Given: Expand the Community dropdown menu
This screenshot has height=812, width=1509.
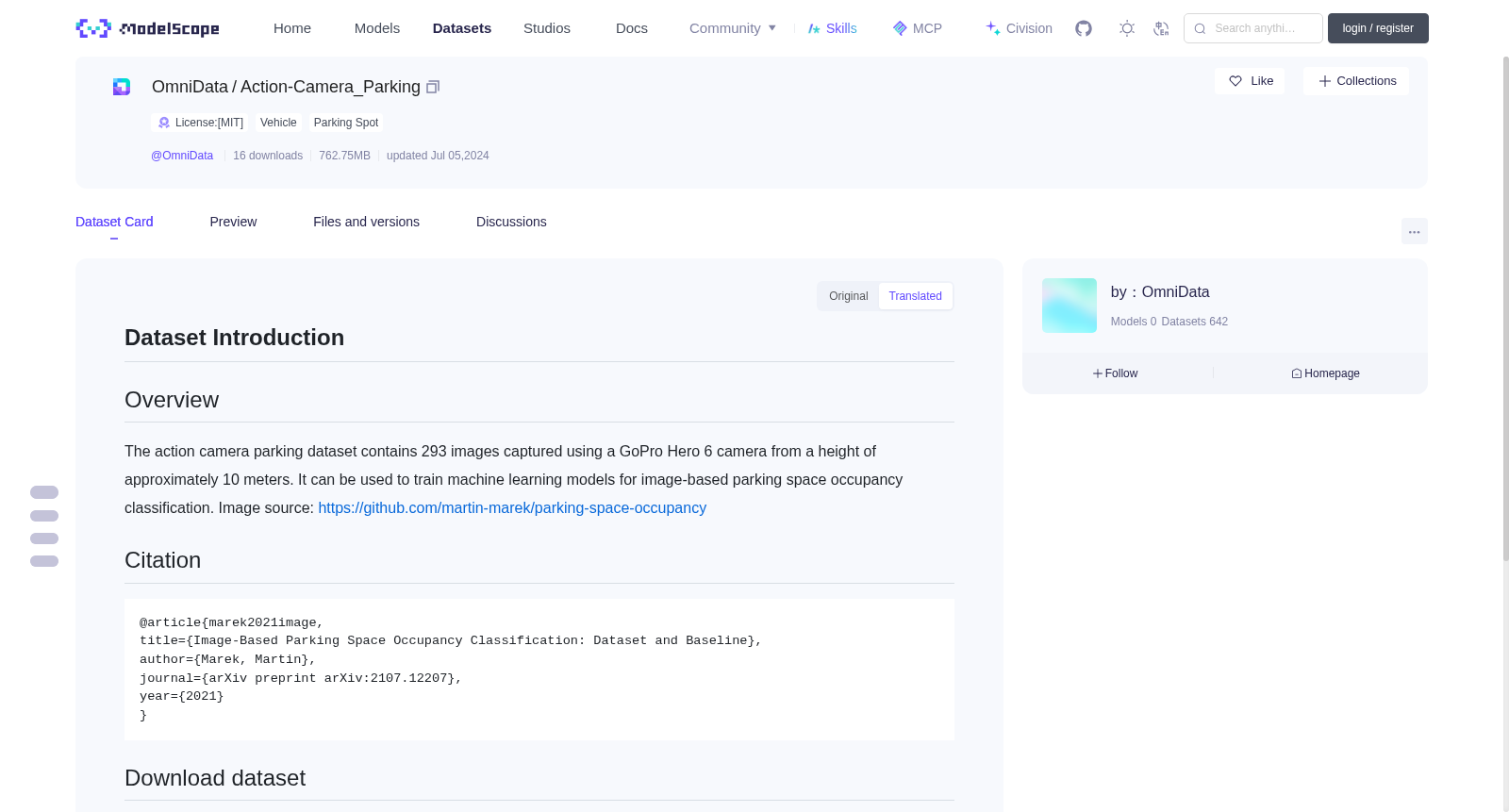Looking at the screenshot, I should click(x=733, y=28).
